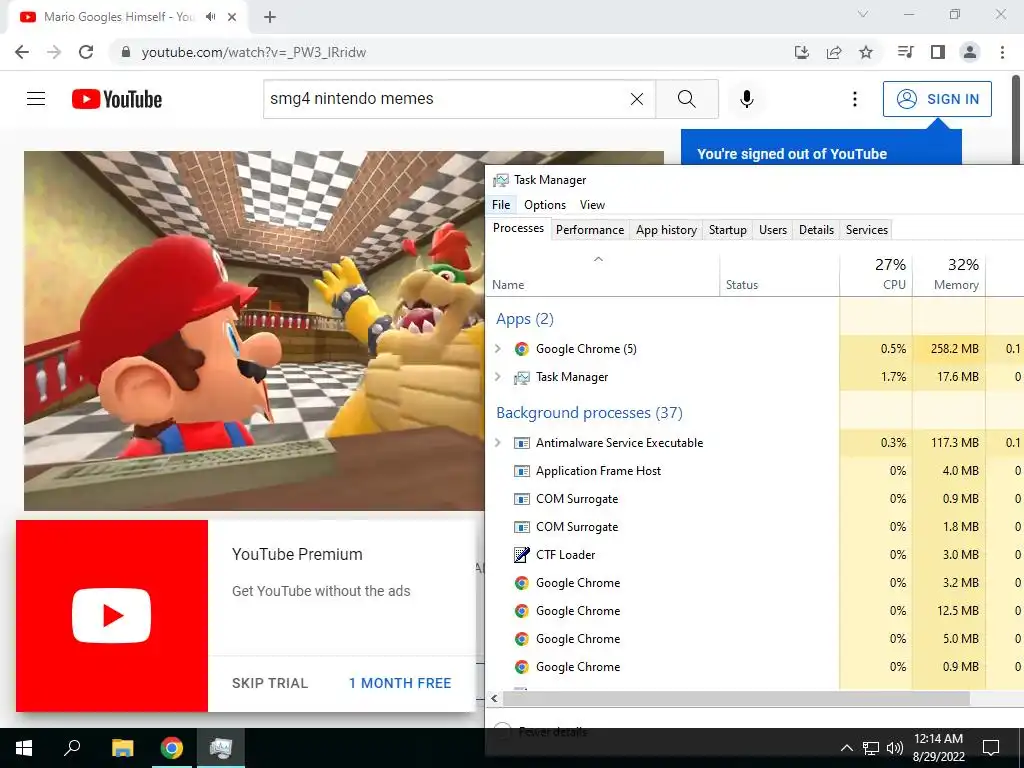This screenshot has width=1024, height=768.
Task: Clear the YouTube search query
Action: click(x=637, y=99)
